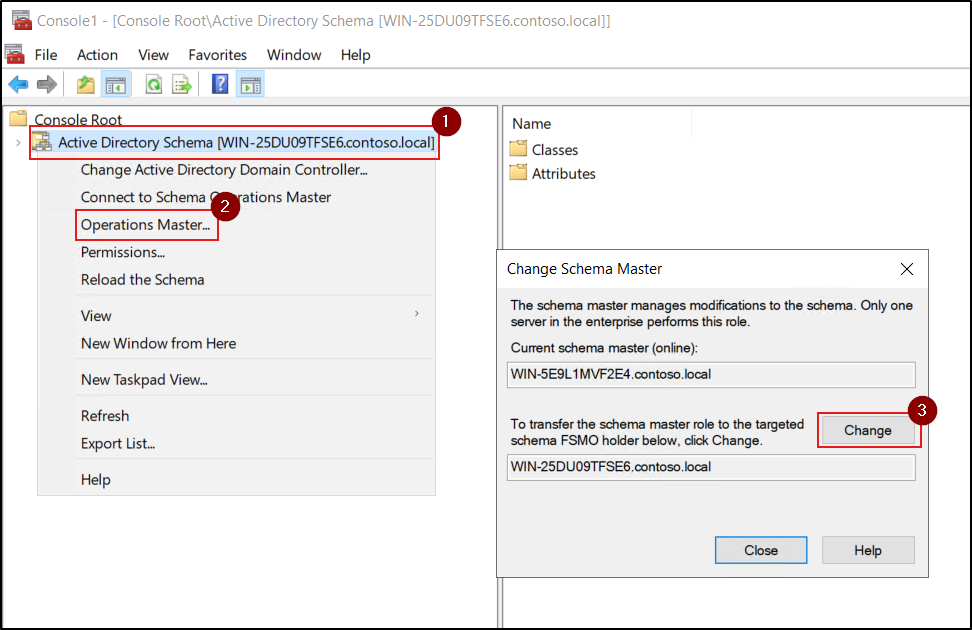Screen dimensions: 972x630
Task: Open the View submenu arrow
Action: (416, 314)
